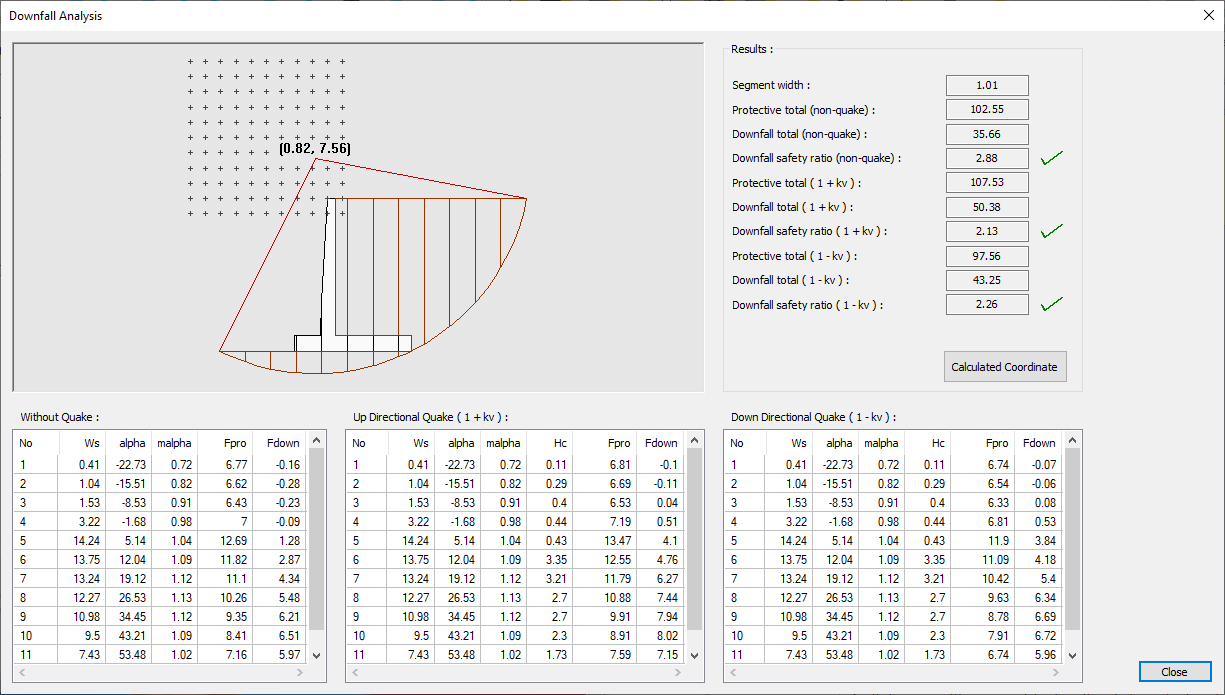Click the Downfall total (1 - kv) field

point(987,280)
